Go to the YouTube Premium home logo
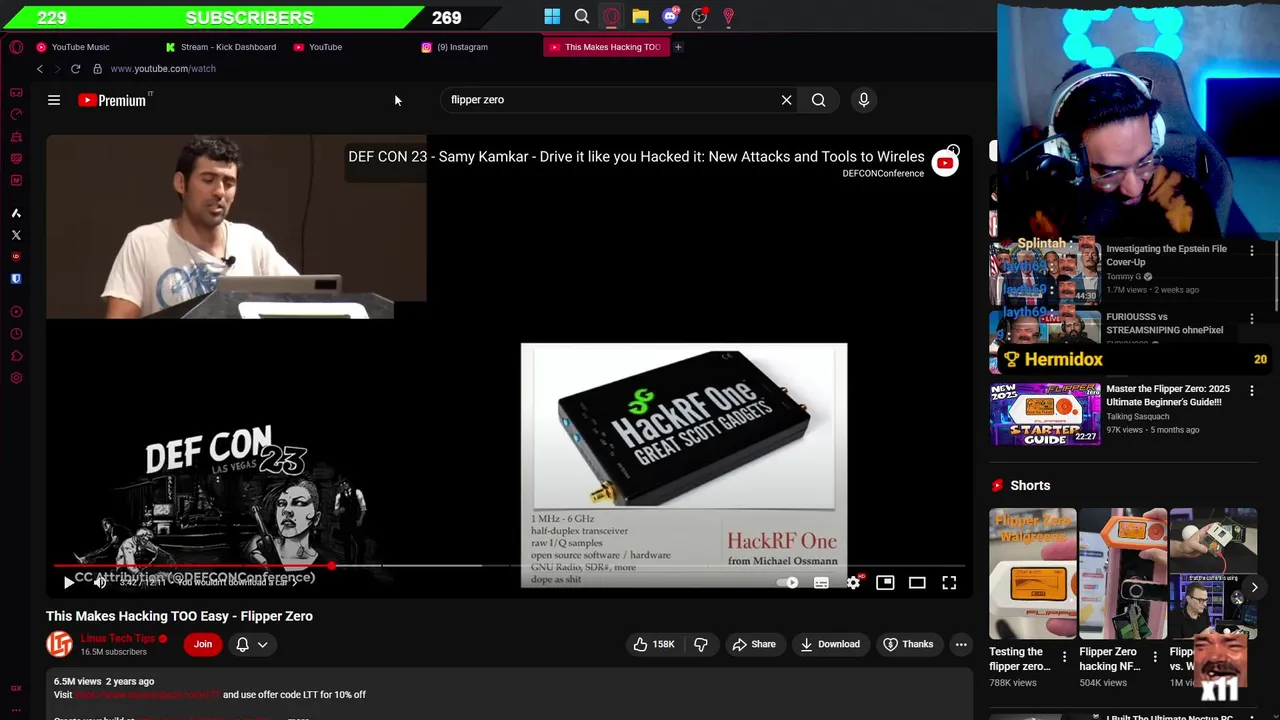 point(112,100)
